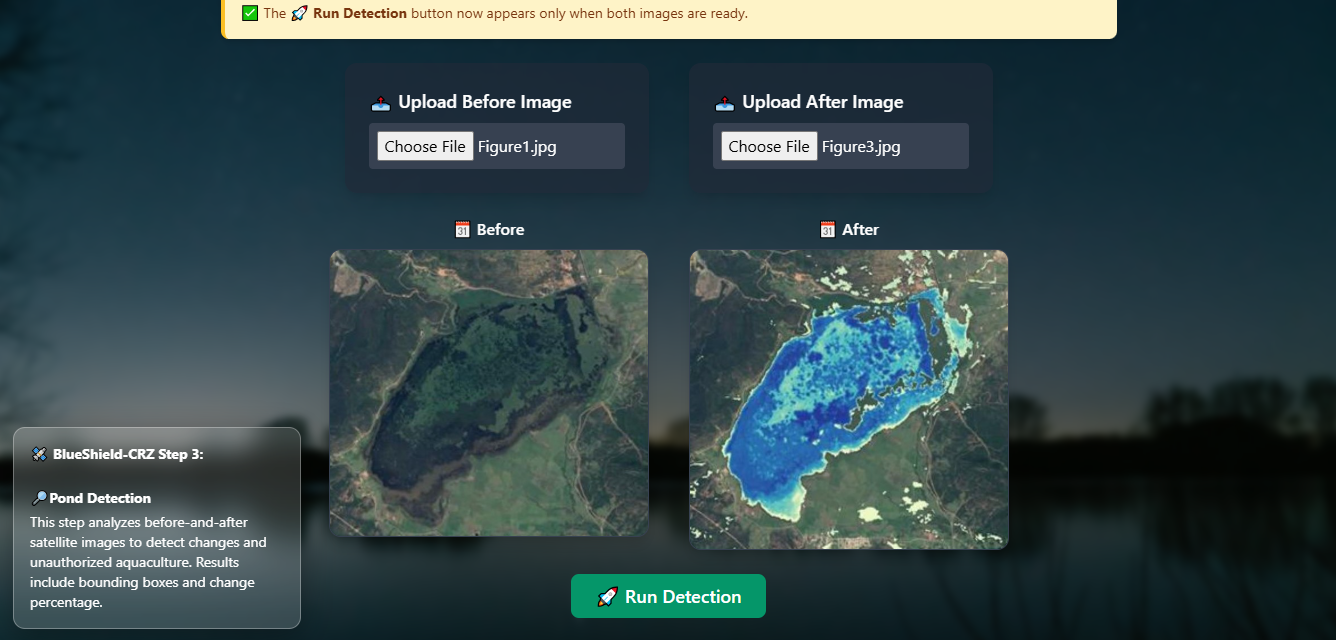Click the magnifier icon beside Pond Detection
This screenshot has height=640, width=1336.
point(39,498)
